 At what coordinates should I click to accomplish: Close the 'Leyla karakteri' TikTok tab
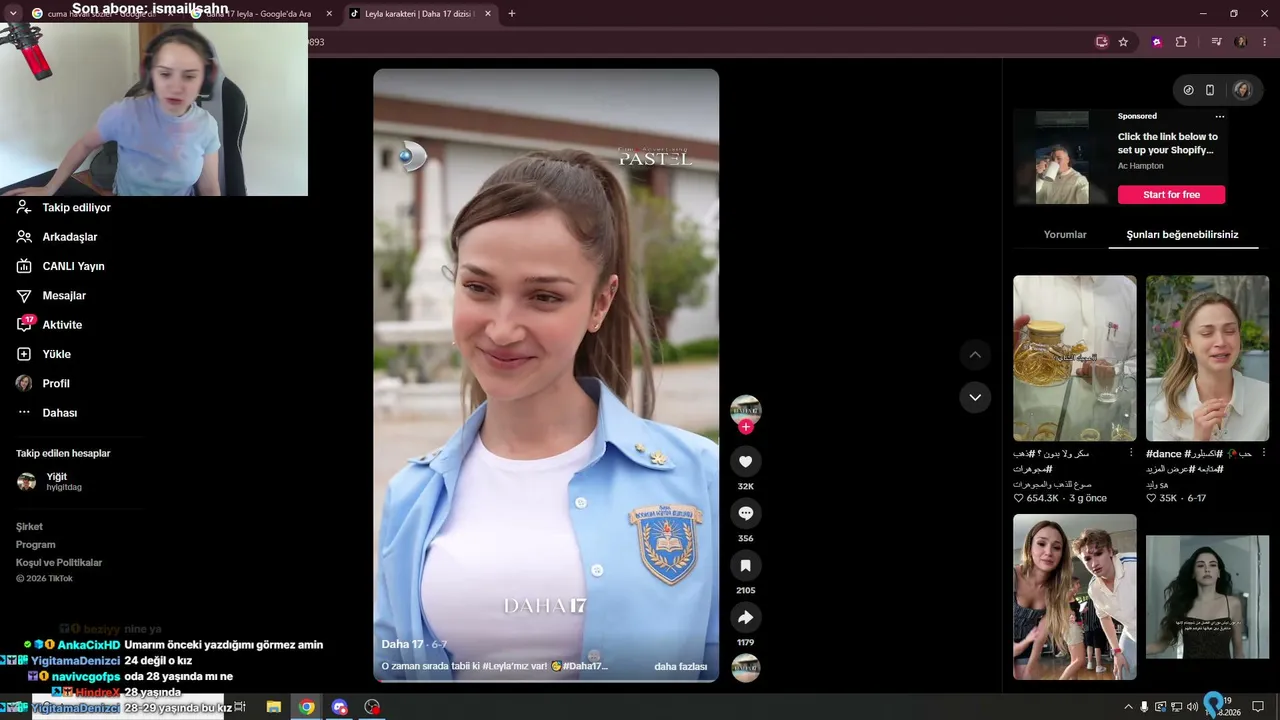click(x=488, y=14)
